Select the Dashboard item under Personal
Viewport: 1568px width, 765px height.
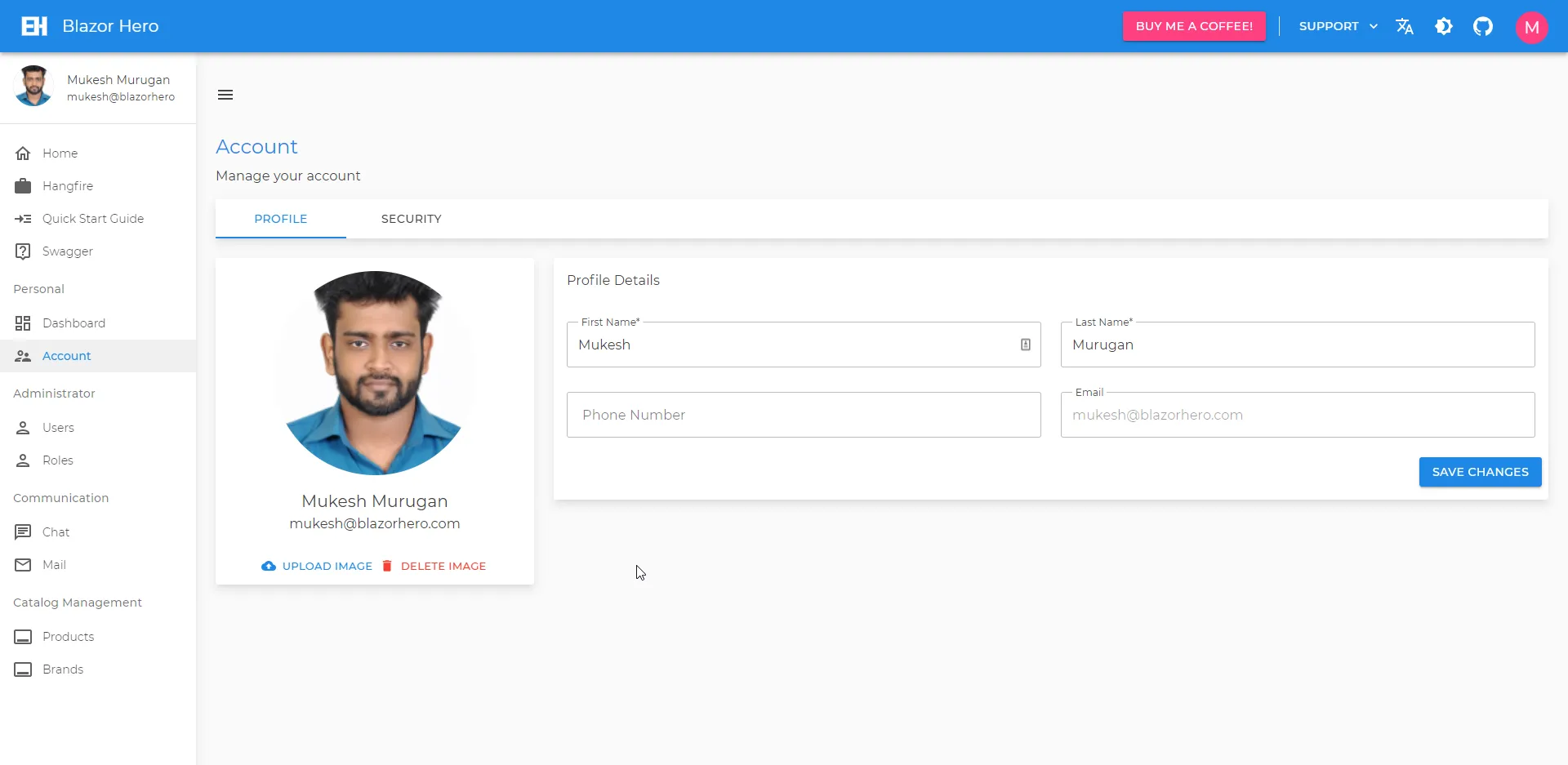pyautogui.click(x=73, y=322)
